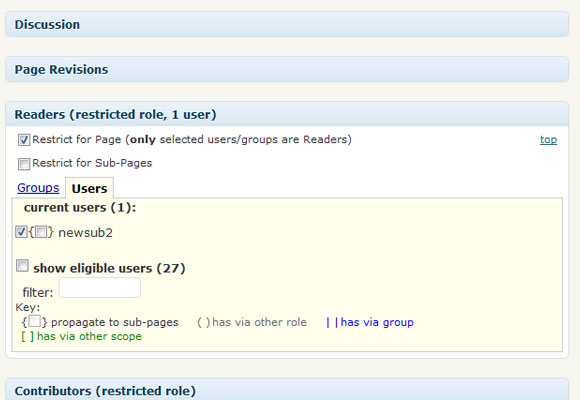Uncheck the newsub2 user checkbox

click(x=21, y=232)
